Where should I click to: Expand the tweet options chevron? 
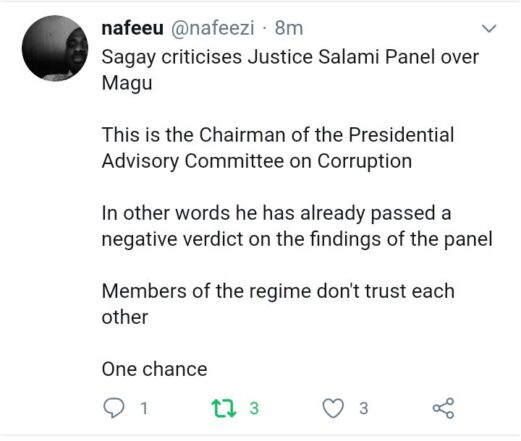point(489,29)
